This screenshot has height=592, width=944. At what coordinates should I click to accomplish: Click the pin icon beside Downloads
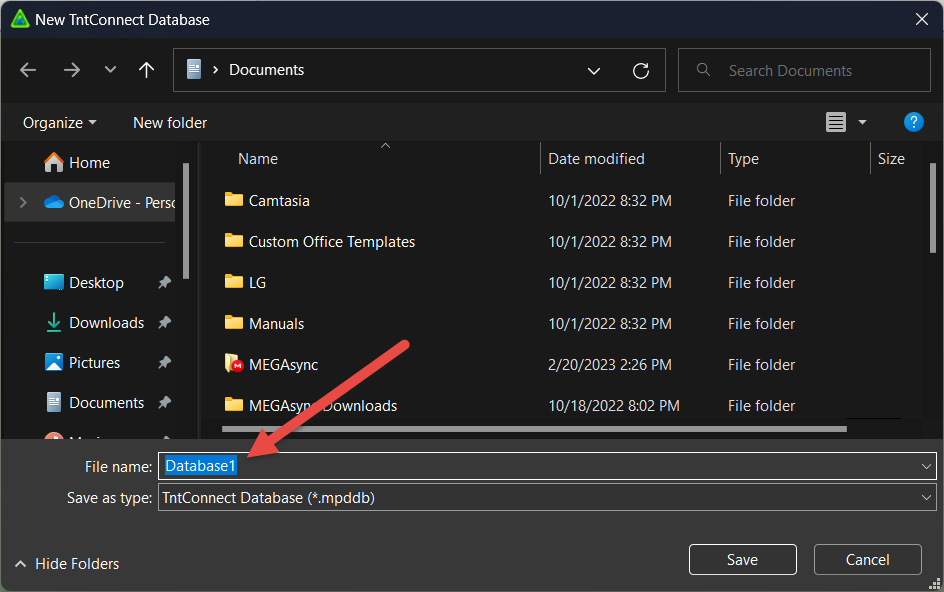tap(164, 323)
